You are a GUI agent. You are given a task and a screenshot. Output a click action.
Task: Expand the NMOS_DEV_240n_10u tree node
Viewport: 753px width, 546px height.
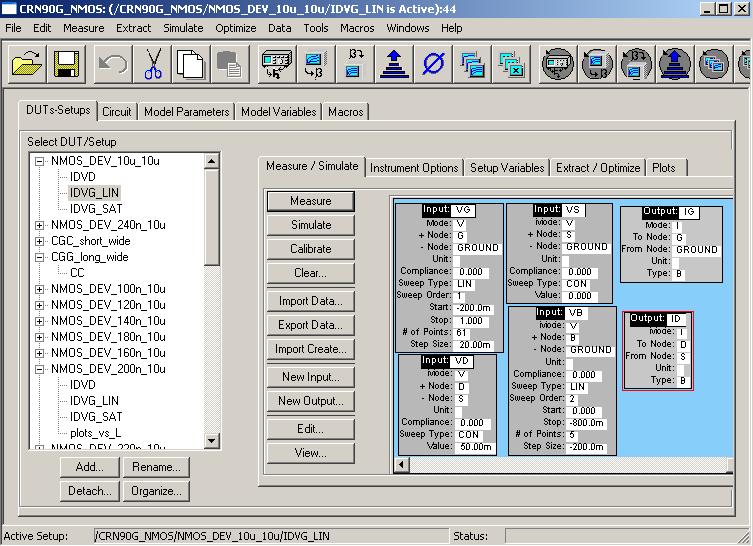click(x=40, y=225)
